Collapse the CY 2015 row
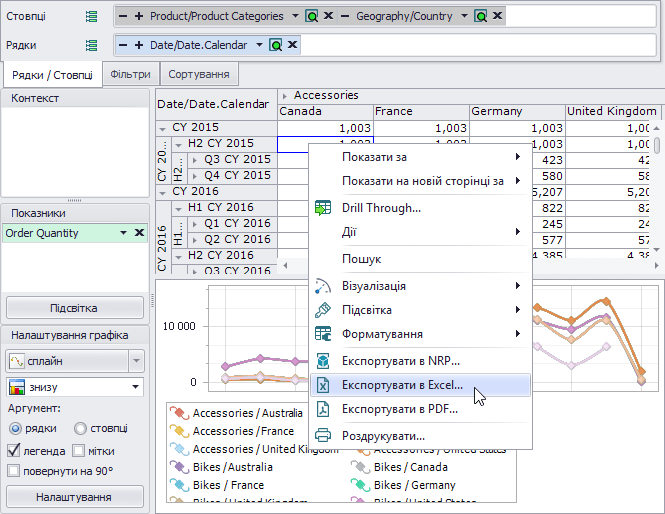 [x=162, y=128]
